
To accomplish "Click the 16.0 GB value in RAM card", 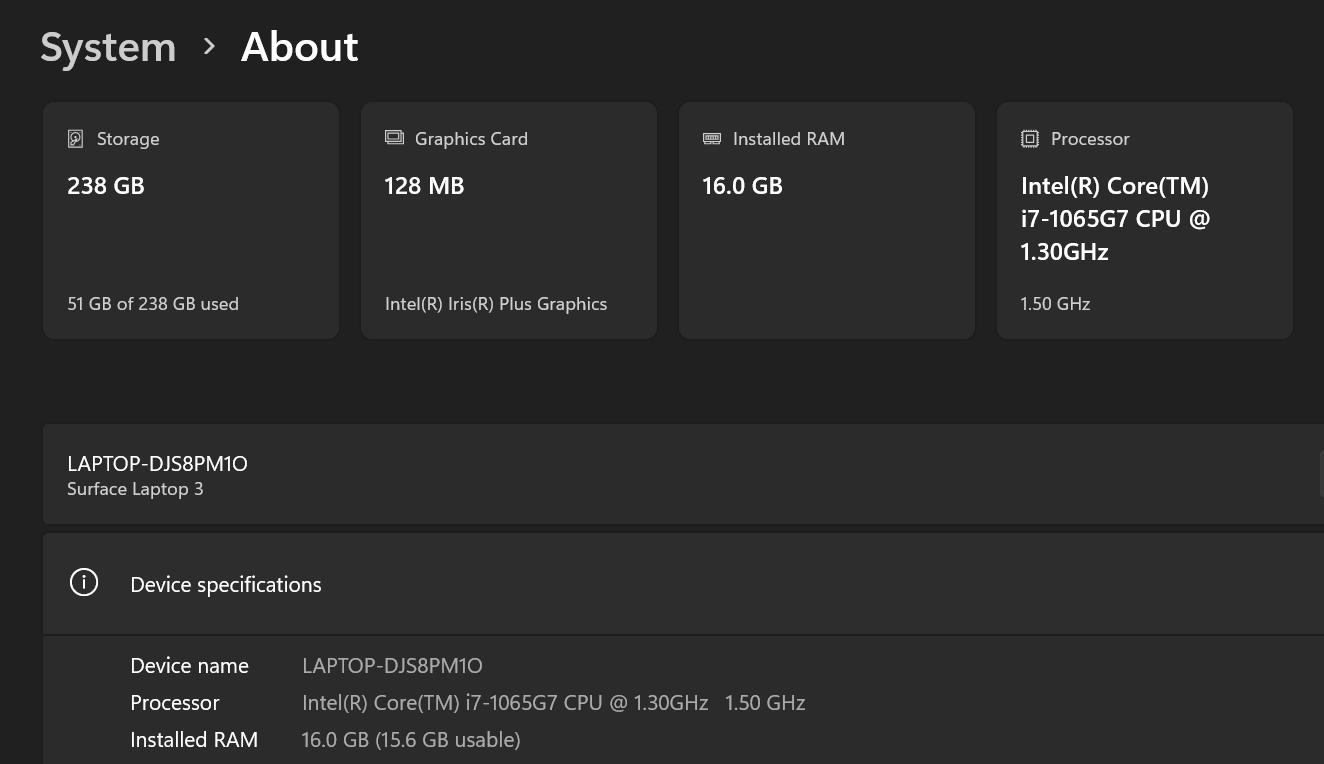I will coord(742,186).
